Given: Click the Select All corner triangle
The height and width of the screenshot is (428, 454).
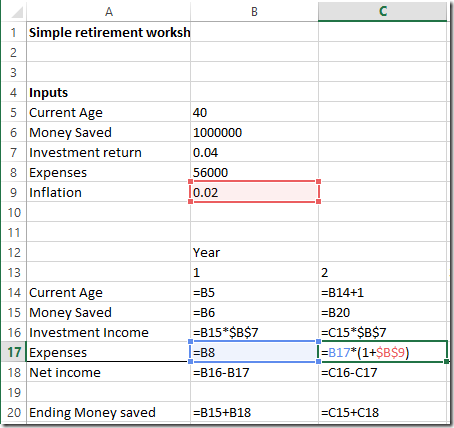Looking at the screenshot, I should (x=17, y=12).
